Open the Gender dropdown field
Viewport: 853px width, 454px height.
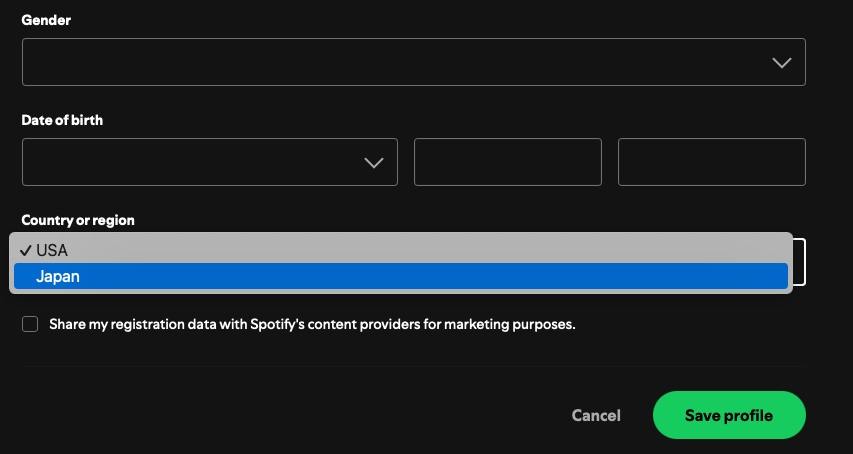[400, 62]
